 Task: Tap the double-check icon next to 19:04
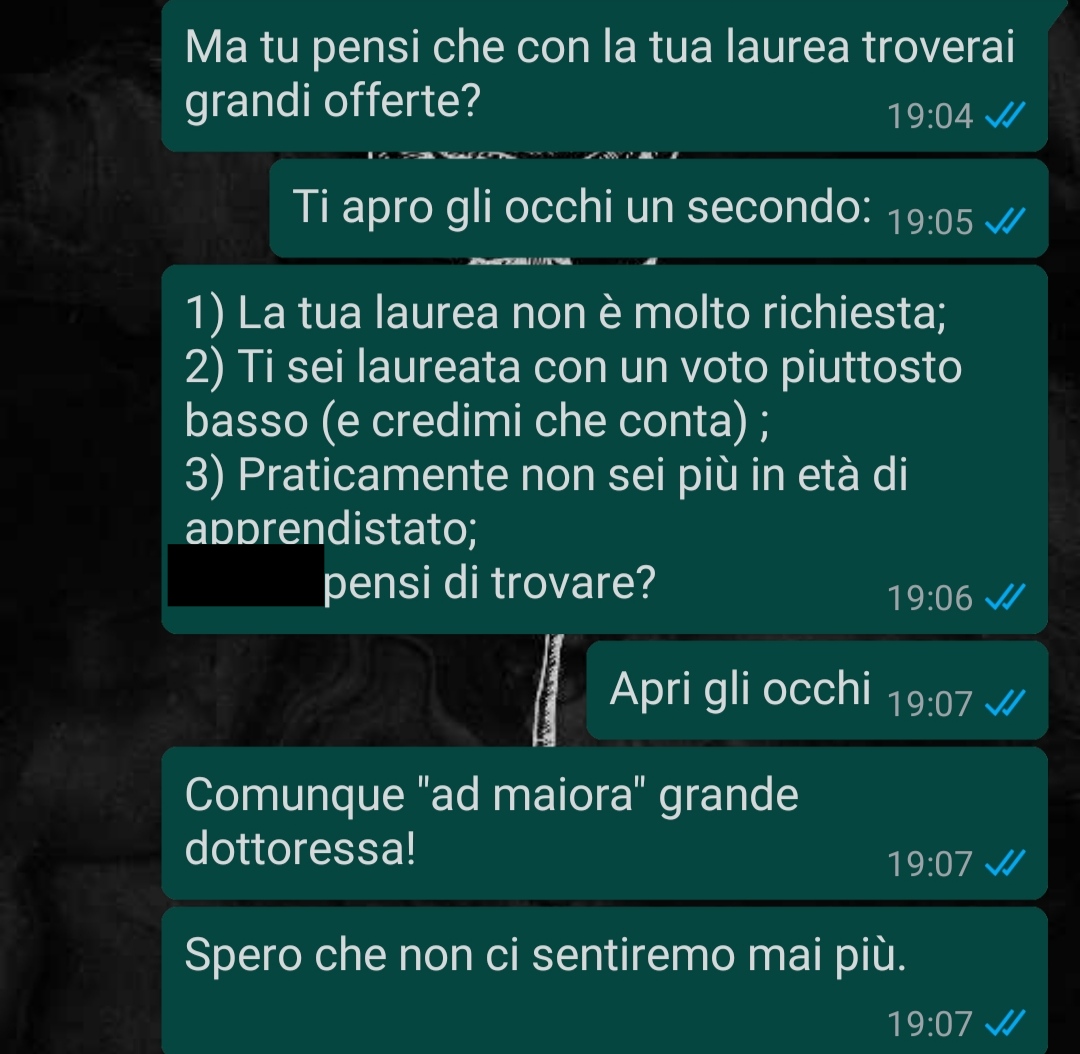[1005, 115]
